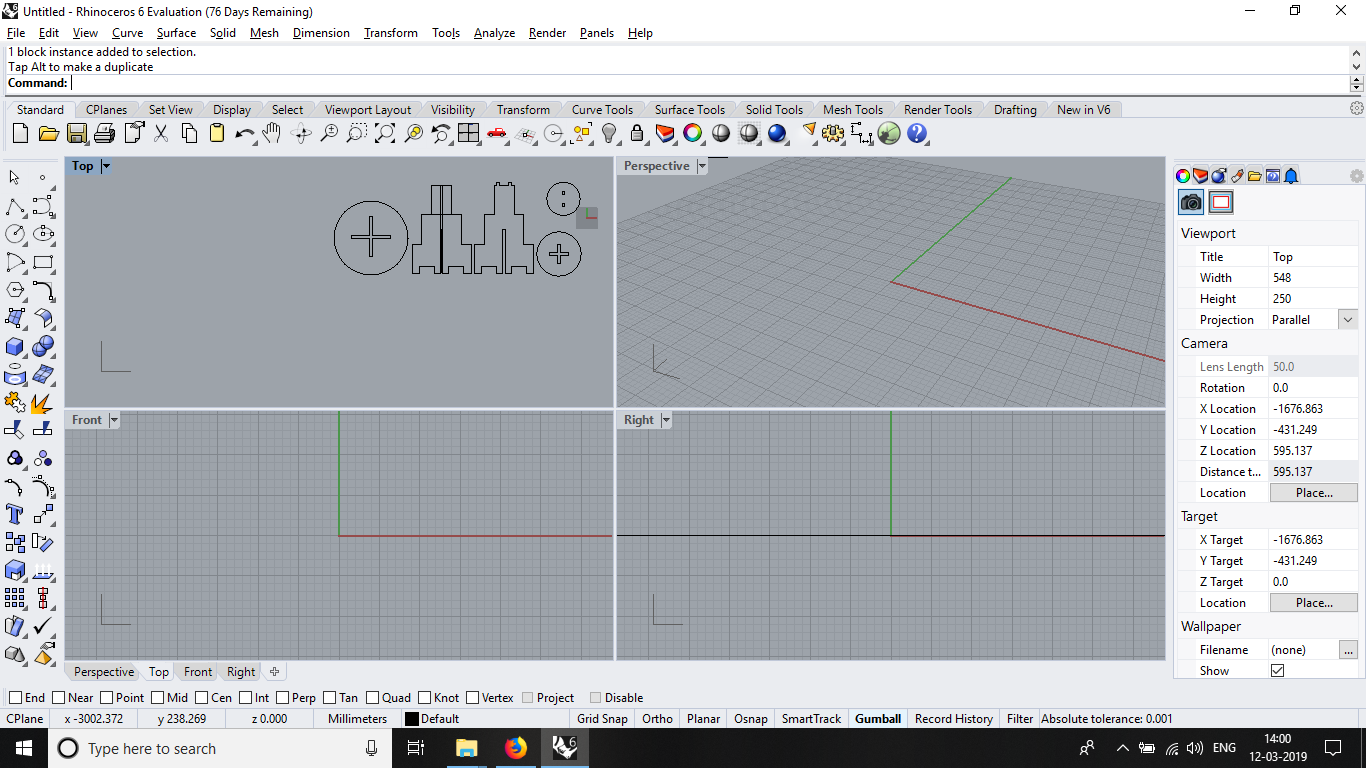Switch to the Curve Tools toolbar tab

[x=602, y=110]
